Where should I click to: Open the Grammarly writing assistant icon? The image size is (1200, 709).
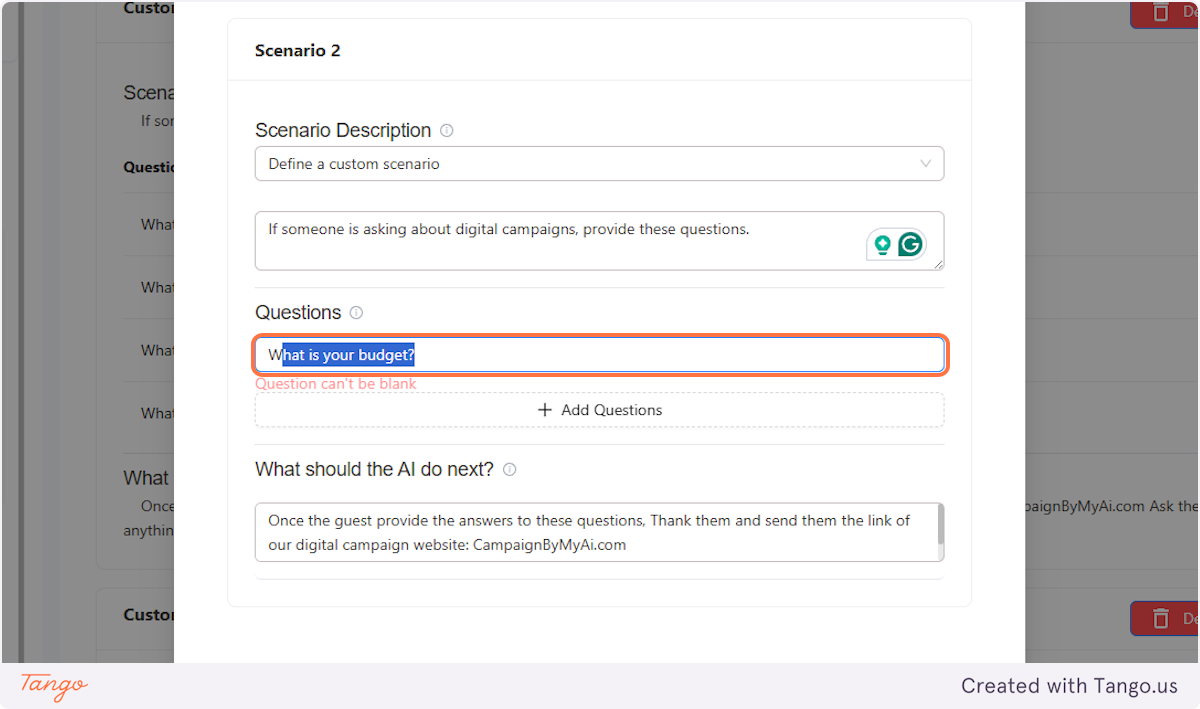point(909,243)
